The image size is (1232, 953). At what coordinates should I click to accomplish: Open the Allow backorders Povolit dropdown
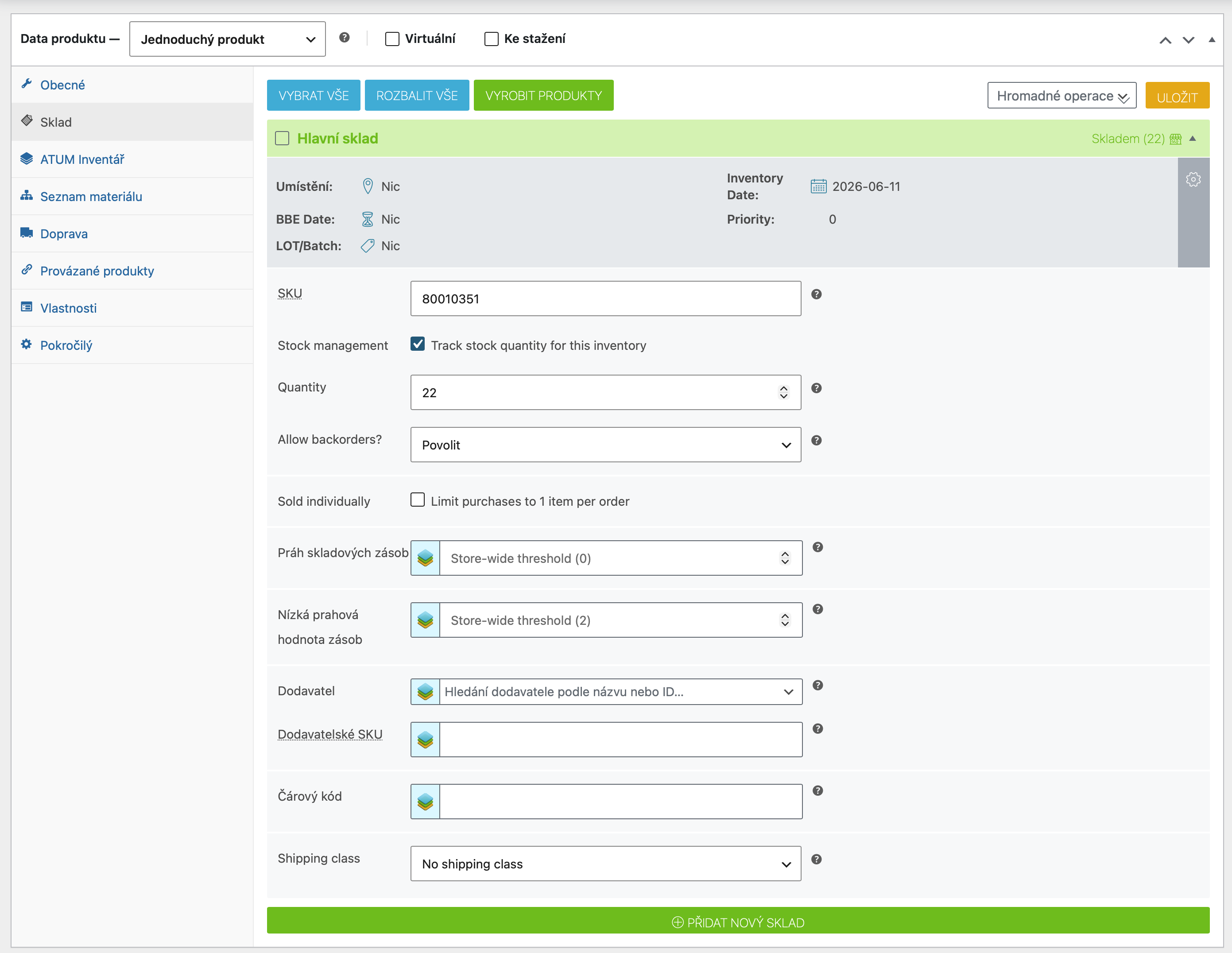[605, 445]
